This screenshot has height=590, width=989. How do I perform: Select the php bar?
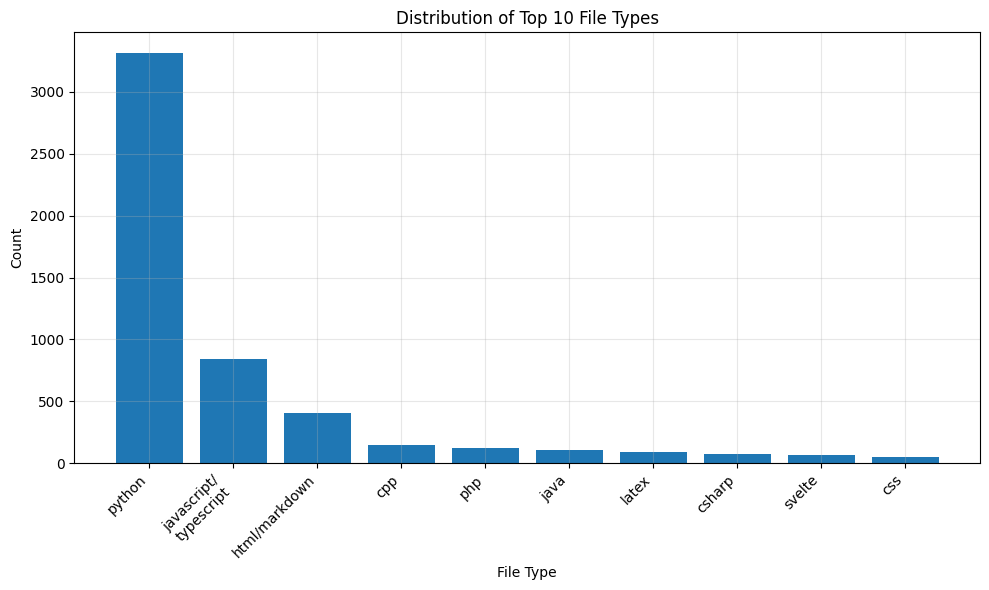(x=488, y=455)
